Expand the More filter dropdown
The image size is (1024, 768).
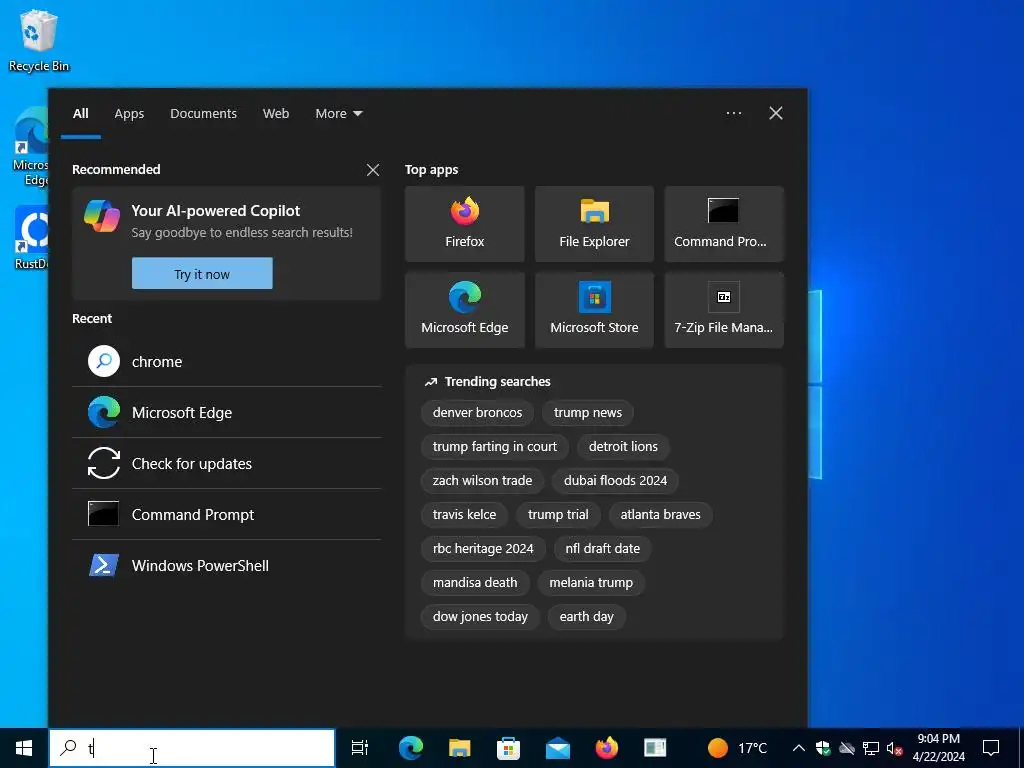(338, 114)
